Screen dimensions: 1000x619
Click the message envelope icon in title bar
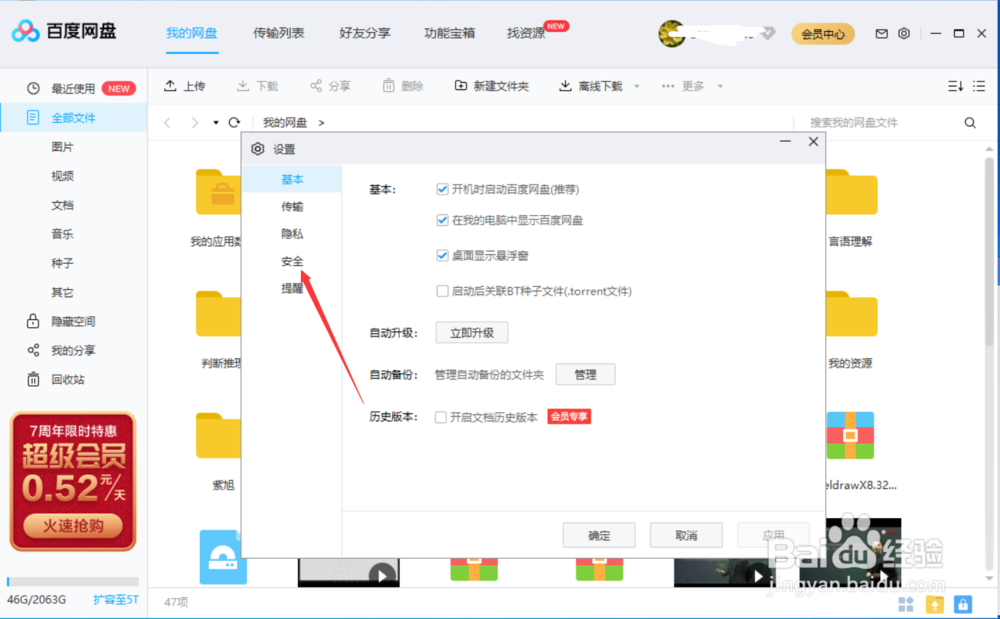881,33
